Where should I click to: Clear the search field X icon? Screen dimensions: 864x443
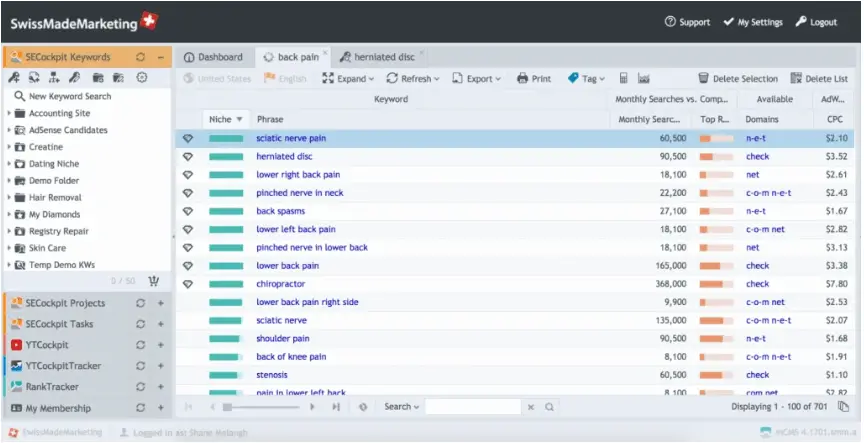[x=531, y=407]
